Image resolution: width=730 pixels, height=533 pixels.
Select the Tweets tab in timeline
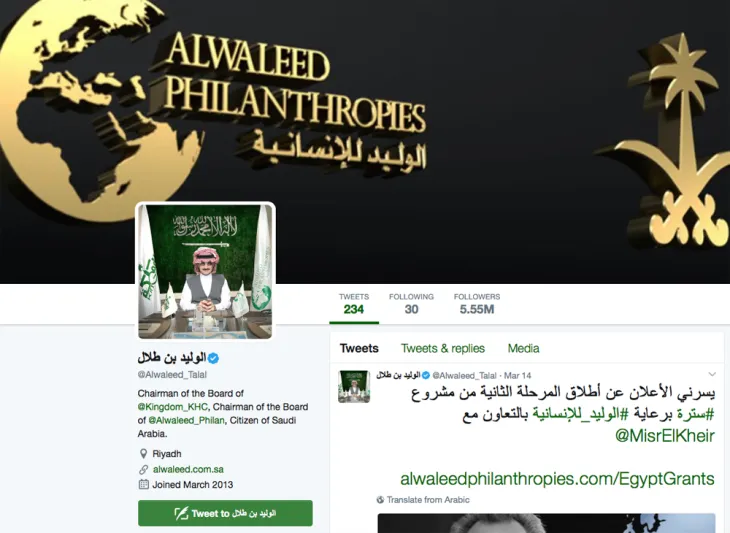pos(359,348)
